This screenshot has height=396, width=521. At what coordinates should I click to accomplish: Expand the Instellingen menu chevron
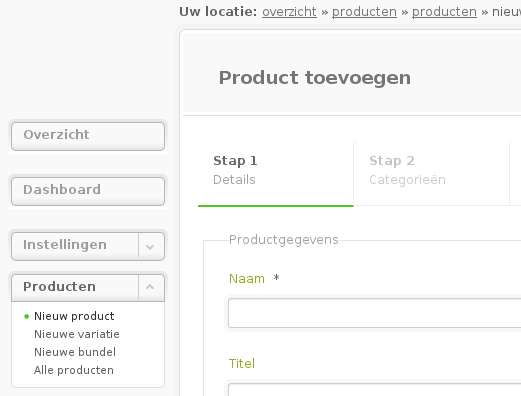tap(151, 246)
